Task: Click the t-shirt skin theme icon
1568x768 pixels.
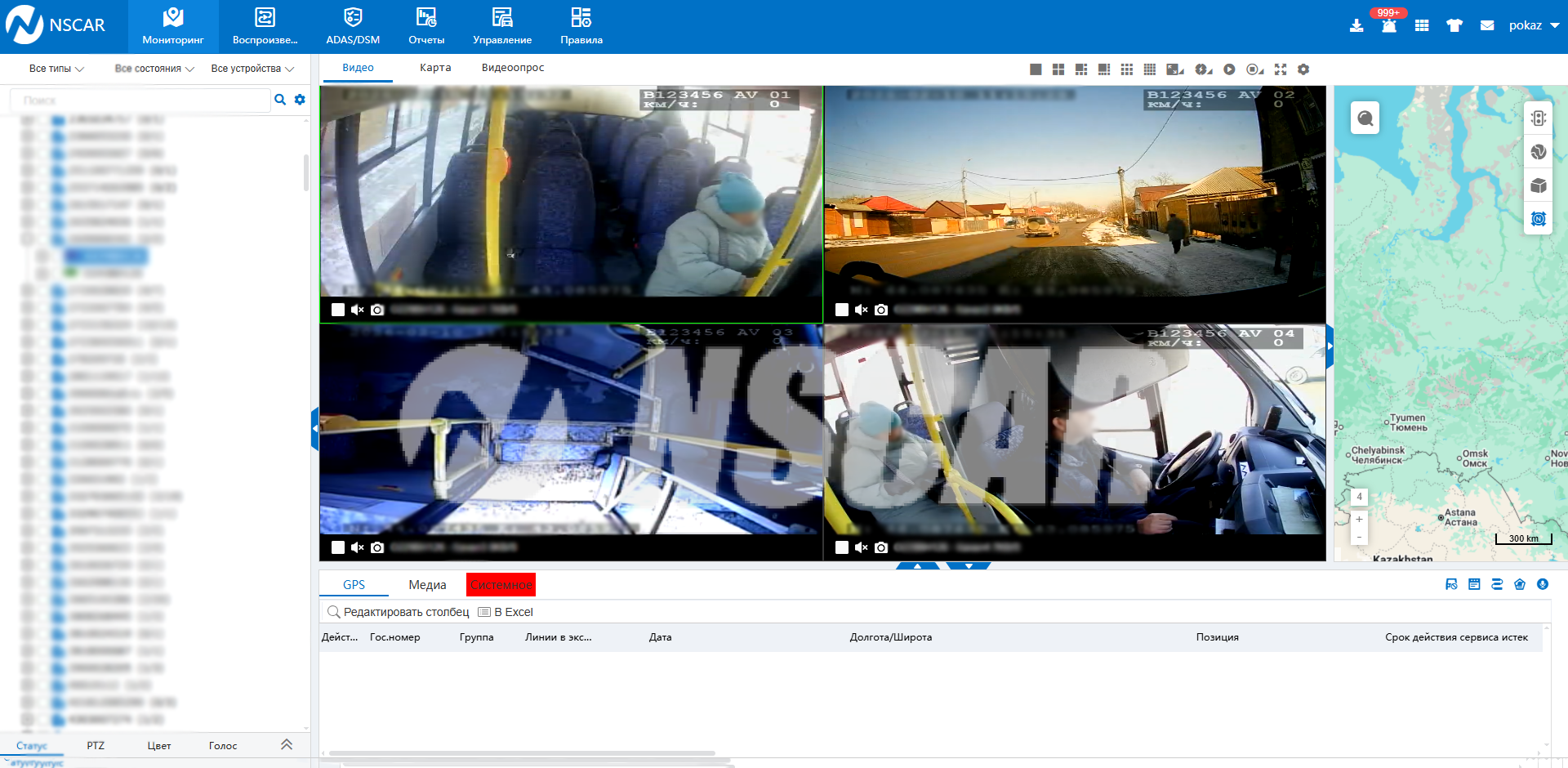Action: coord(1454,26)
